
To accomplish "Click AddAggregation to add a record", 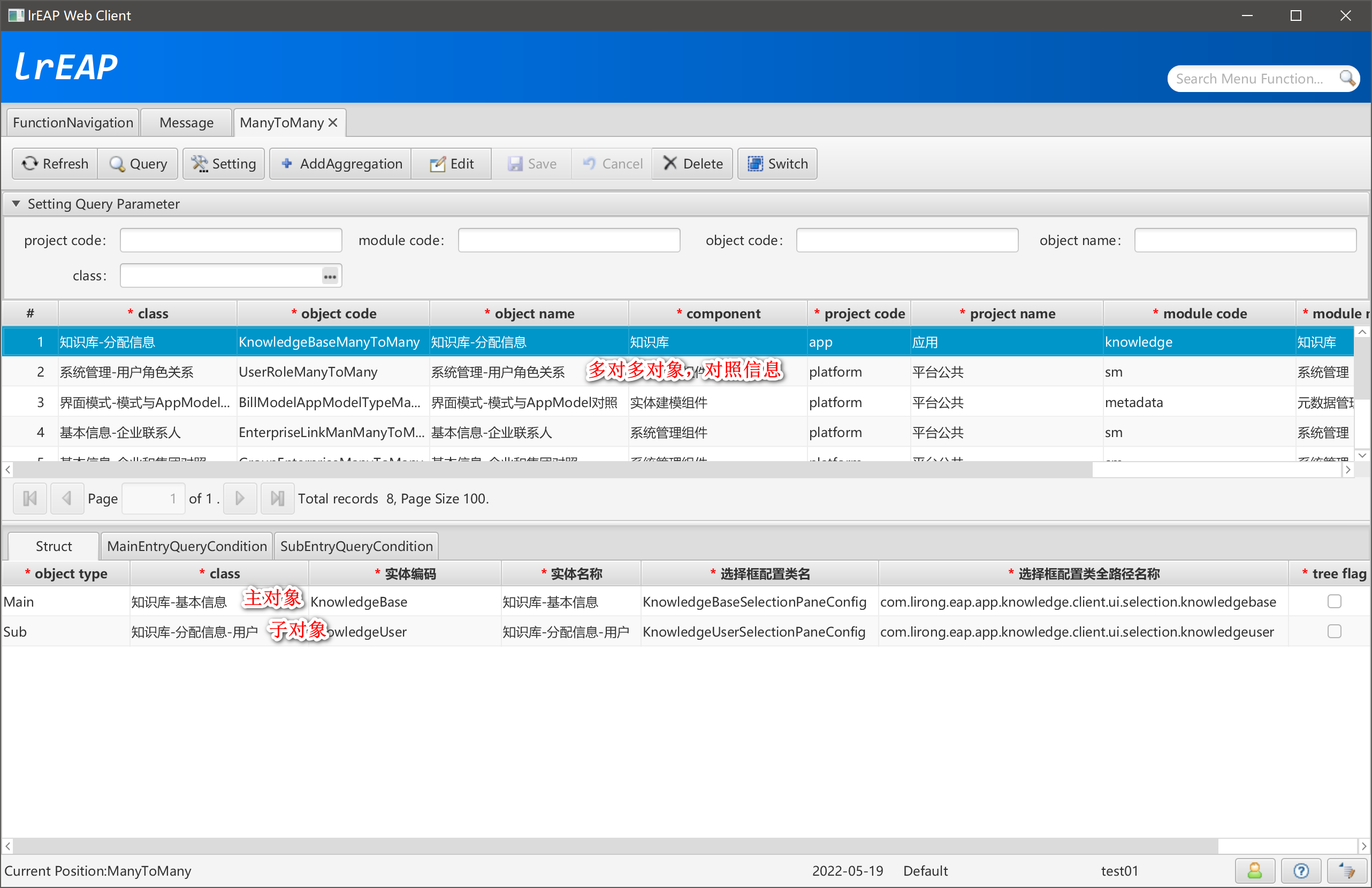I will 341,164.
